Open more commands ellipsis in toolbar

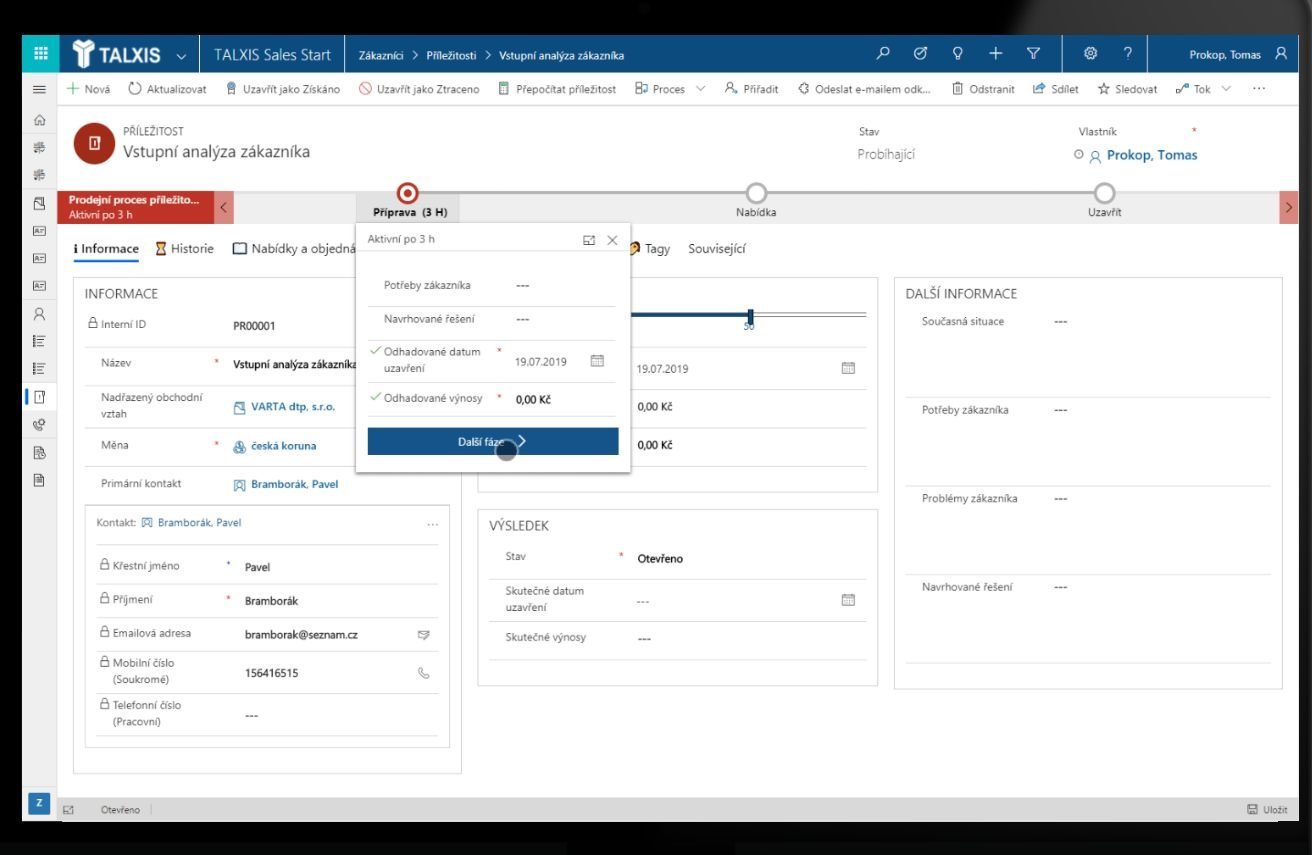tap(1258, 89)
